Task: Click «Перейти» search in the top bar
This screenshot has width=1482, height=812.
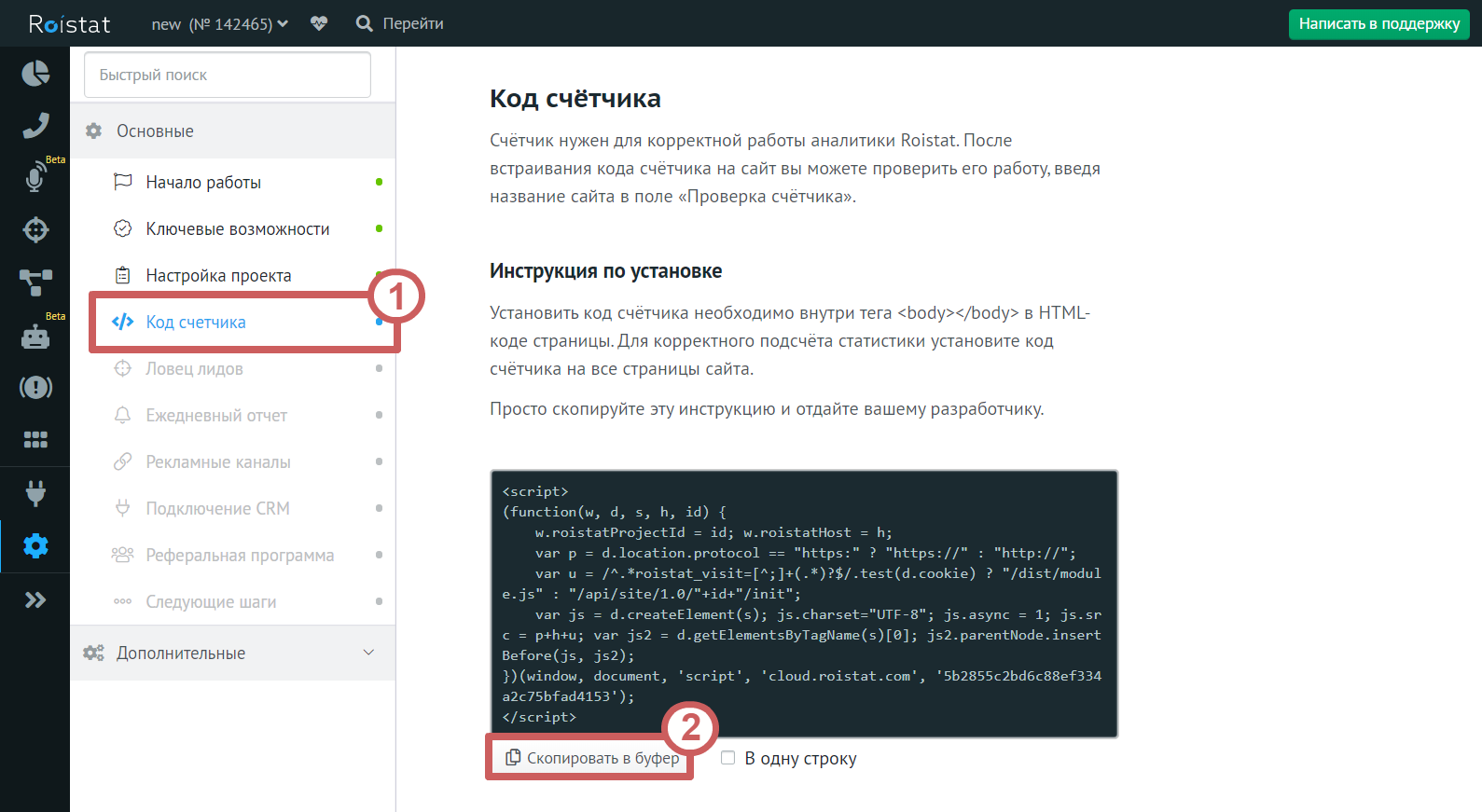Action: pos(400,24)
